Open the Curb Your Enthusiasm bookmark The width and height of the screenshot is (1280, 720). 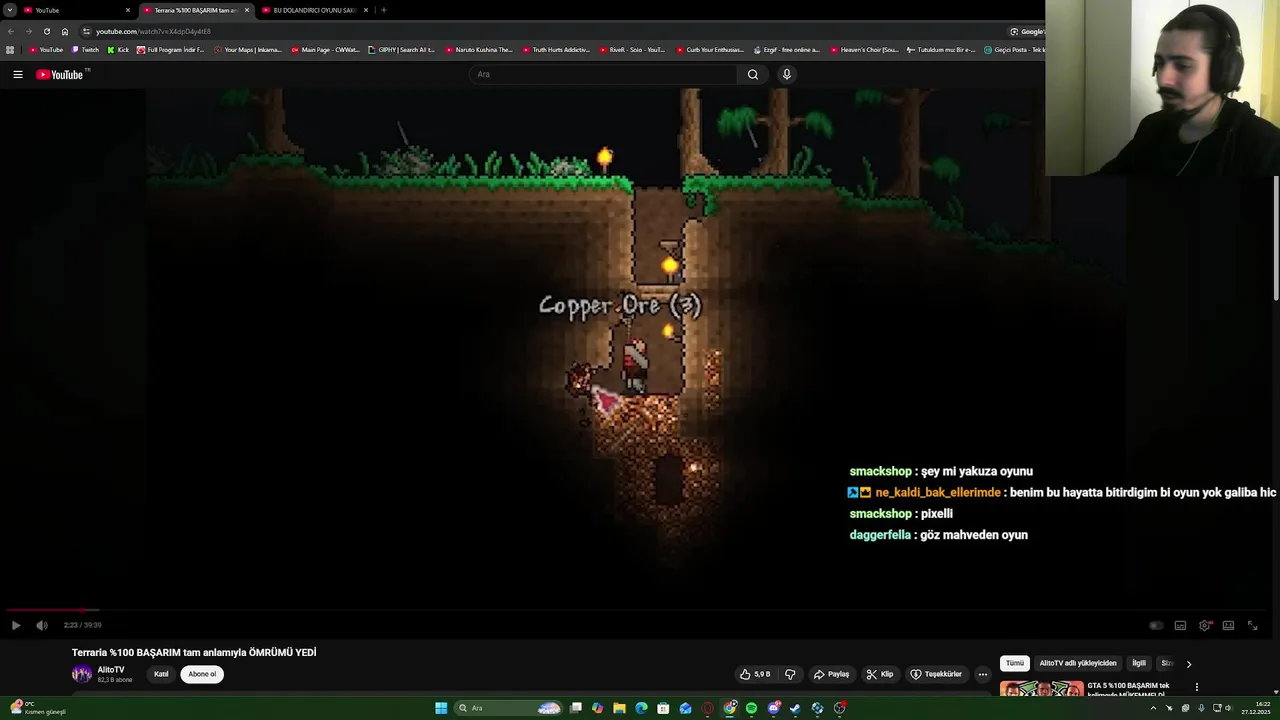coord(710,49)
